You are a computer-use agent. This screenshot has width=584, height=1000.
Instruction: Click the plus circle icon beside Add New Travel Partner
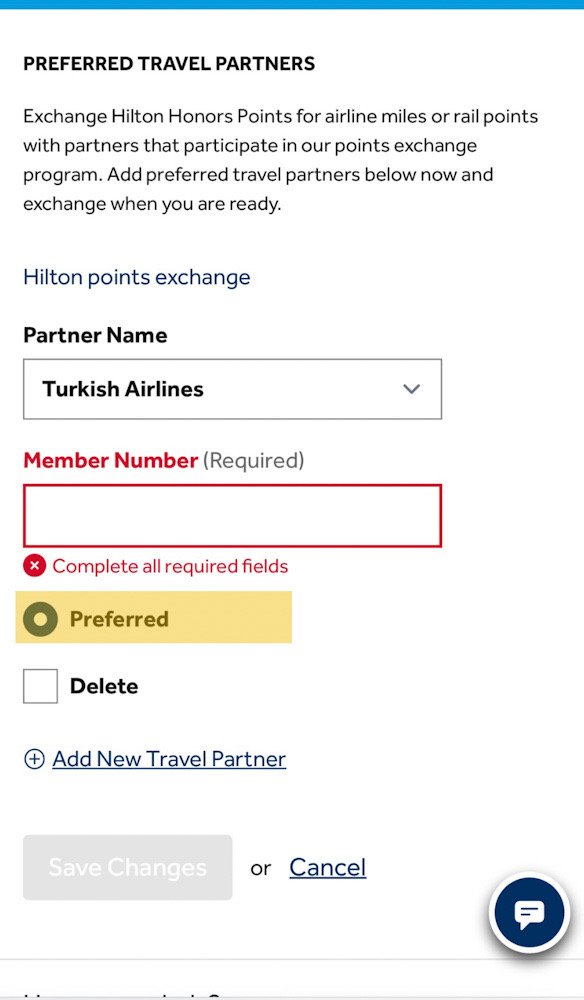point(34,759)
